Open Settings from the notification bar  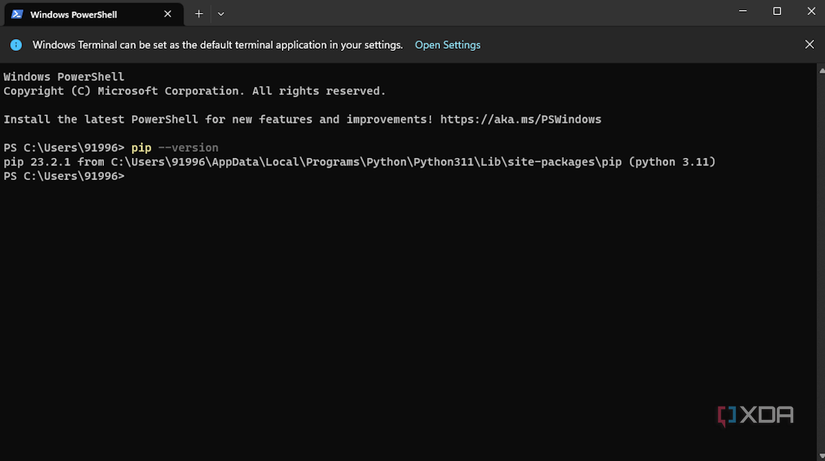(447, 45)
